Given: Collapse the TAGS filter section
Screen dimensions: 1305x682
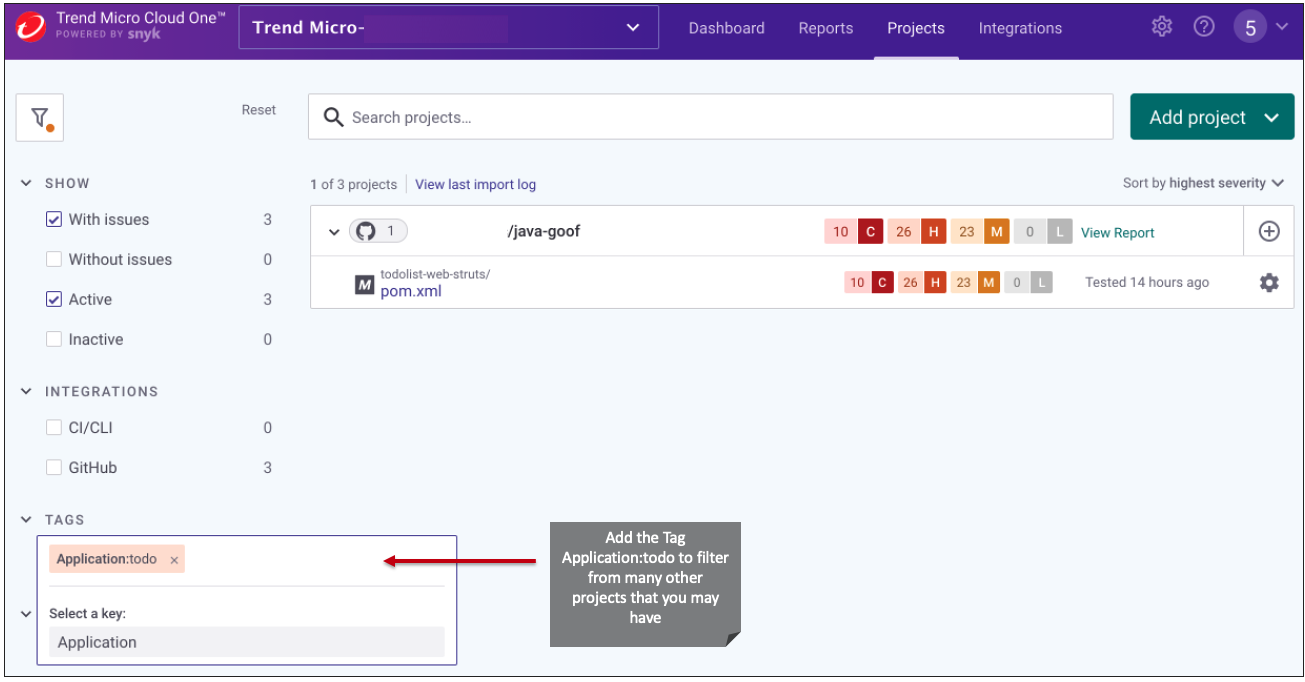Looking at the screenshot, I should coord(26,519).
